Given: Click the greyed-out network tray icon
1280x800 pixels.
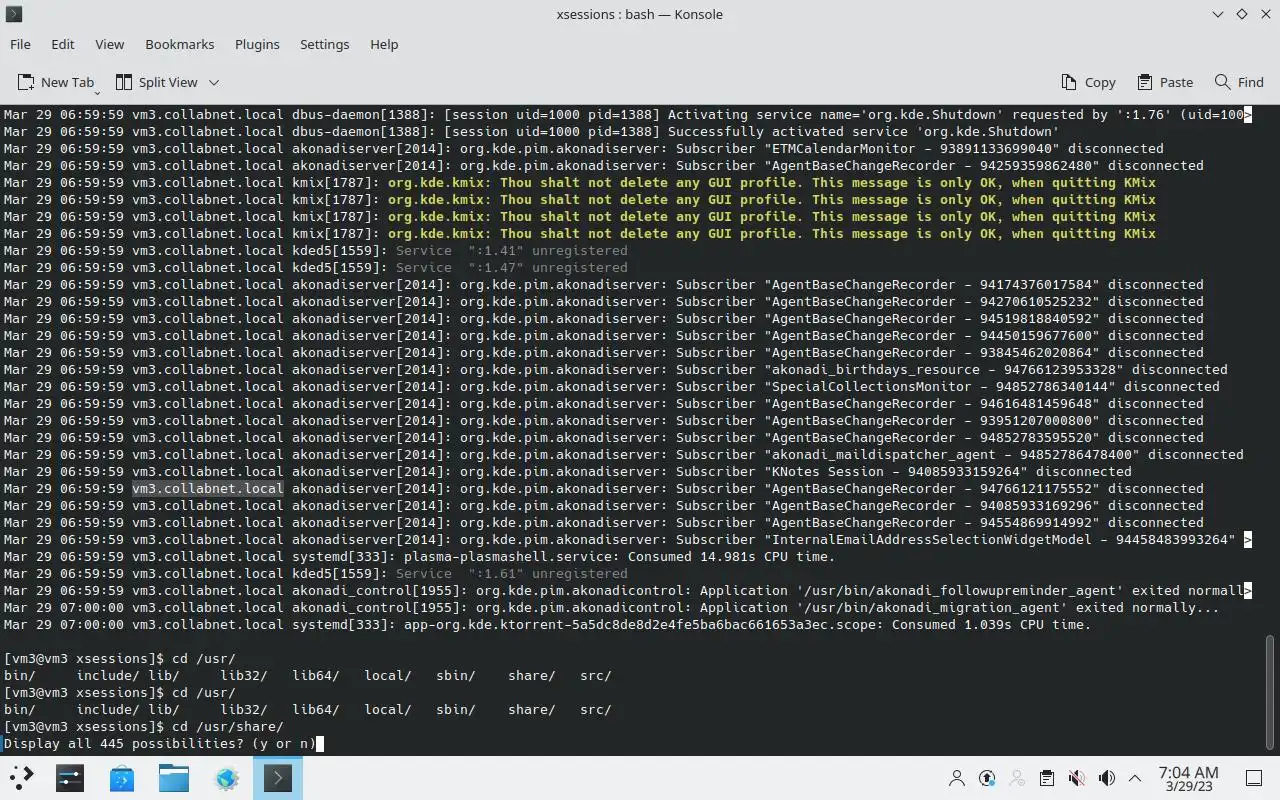Looking at the screenshot, I should point(1017,778).
